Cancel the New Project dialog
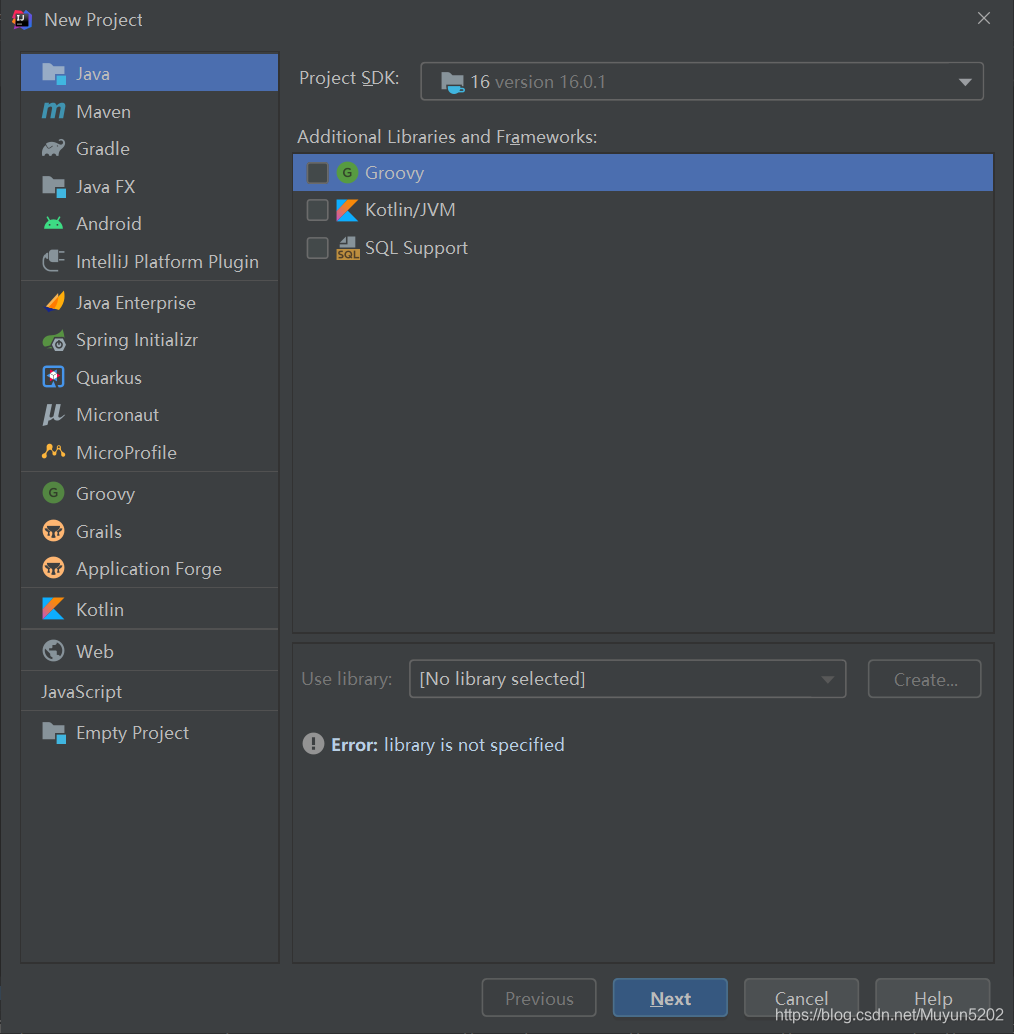1014x1034 pixels. [x=801, y=998]
